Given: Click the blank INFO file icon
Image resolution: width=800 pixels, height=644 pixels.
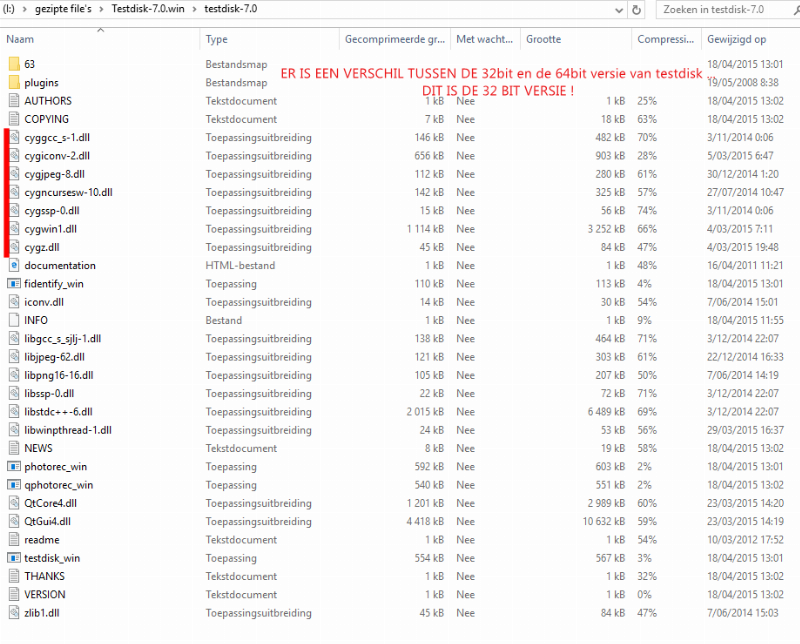Looking at the screenshot, I should [x=14, y=320].
